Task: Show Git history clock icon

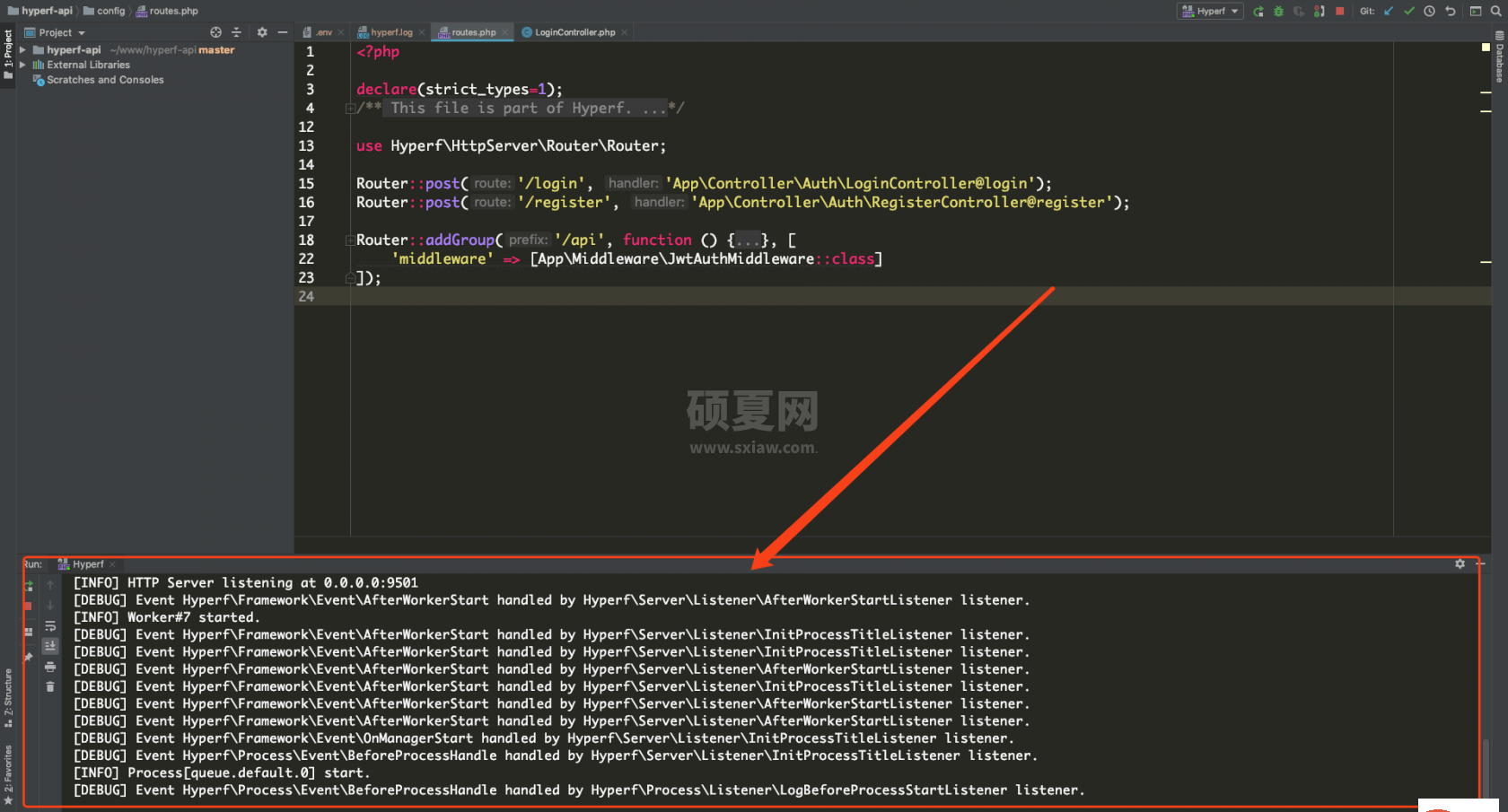Action: click(1429, 11)
